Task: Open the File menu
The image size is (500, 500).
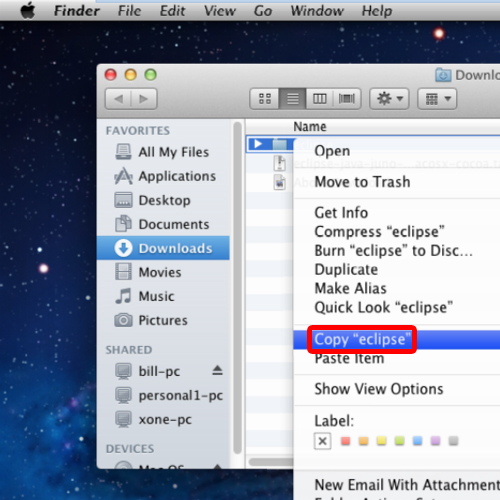Action: (x=129, y=11)
